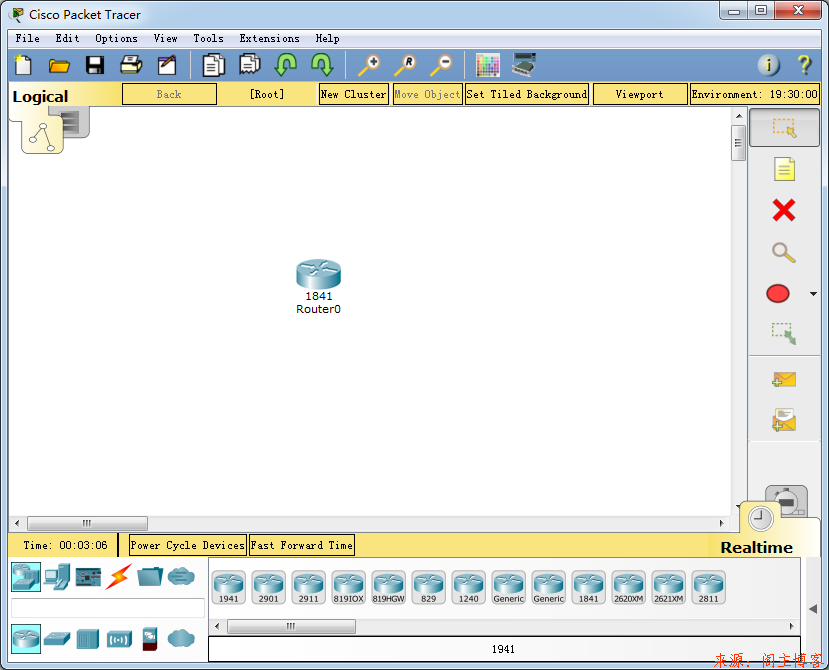Pick the Place Note tool
Screen dimensions: 829x670
tap(784, 169)
